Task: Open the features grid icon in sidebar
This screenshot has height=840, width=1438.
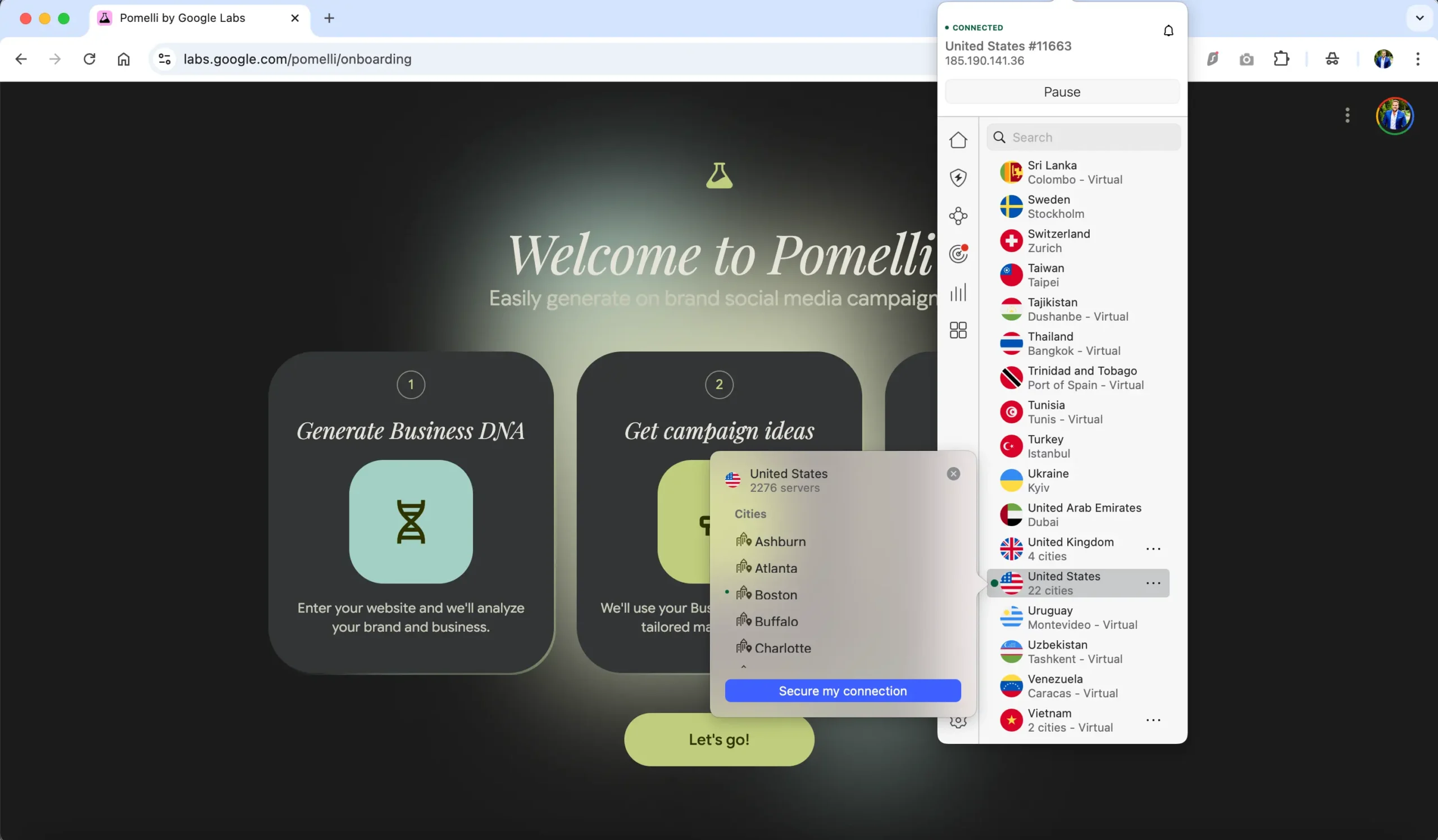Action: click(x=958, y=330)
